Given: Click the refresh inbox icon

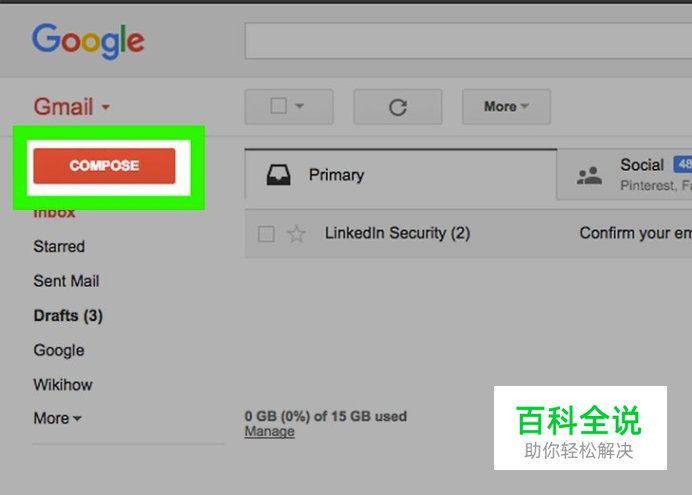Looking at the screenshot, I should pyautogui.click(x=398, y=107).
